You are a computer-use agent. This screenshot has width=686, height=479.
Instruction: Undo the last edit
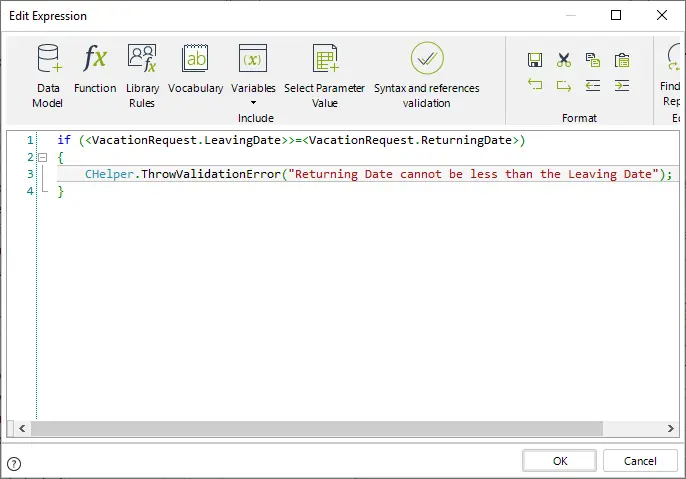pos(535,84)
